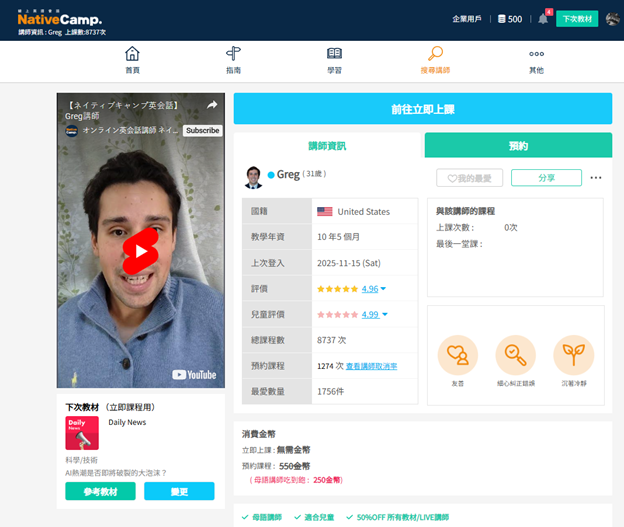The image size is (624, 527).
Task: Open the notification bell
Action: click(x=543, y=19)
